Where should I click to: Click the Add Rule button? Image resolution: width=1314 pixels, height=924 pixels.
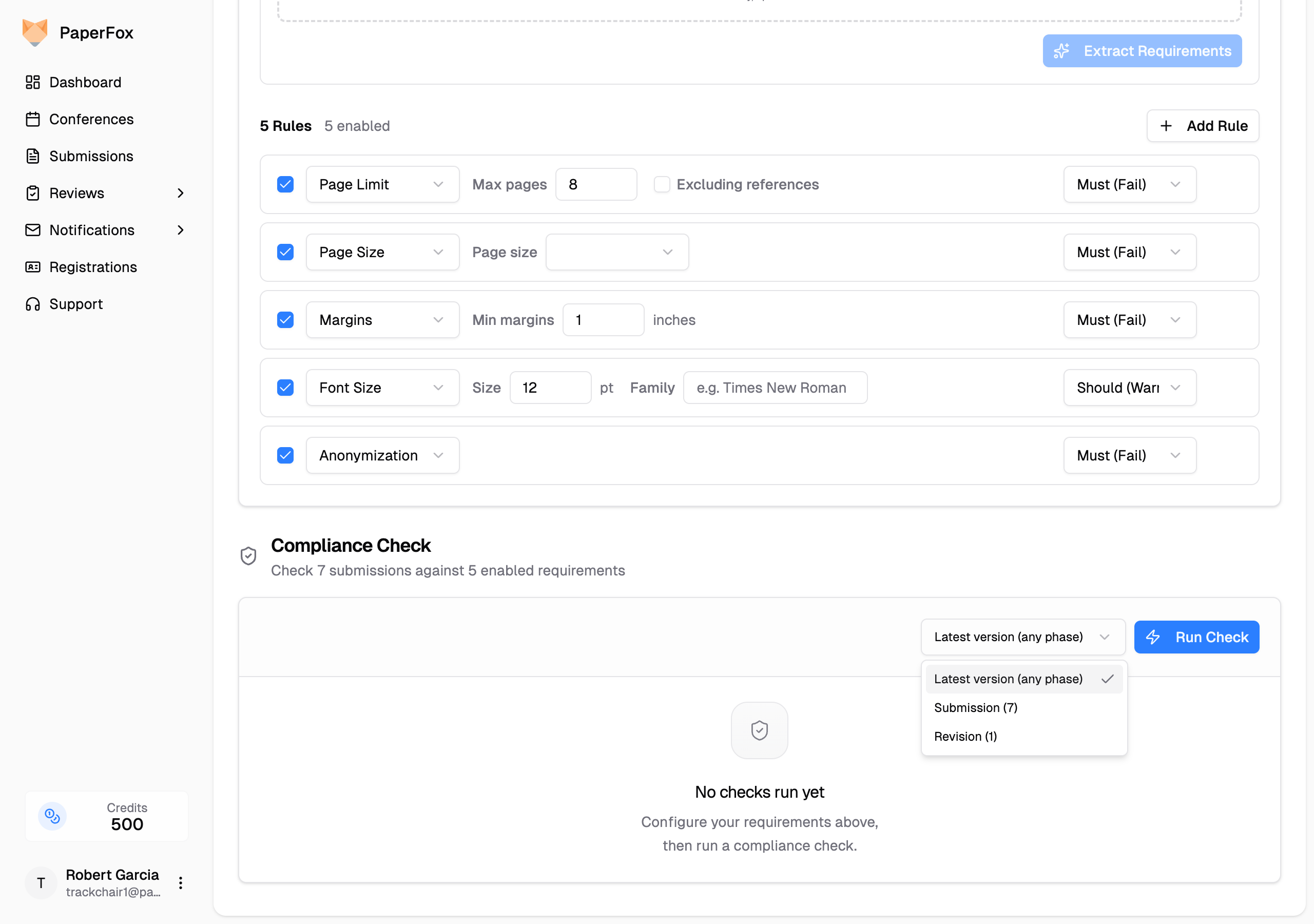1202,126
